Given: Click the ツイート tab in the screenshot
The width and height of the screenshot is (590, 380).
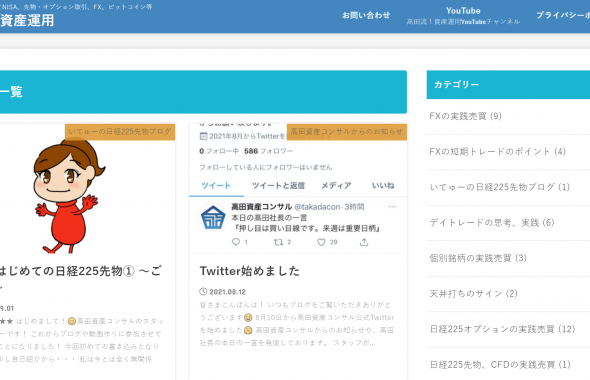Looking at the screenshot, I should pyautogui.click(x=216, y=185).
